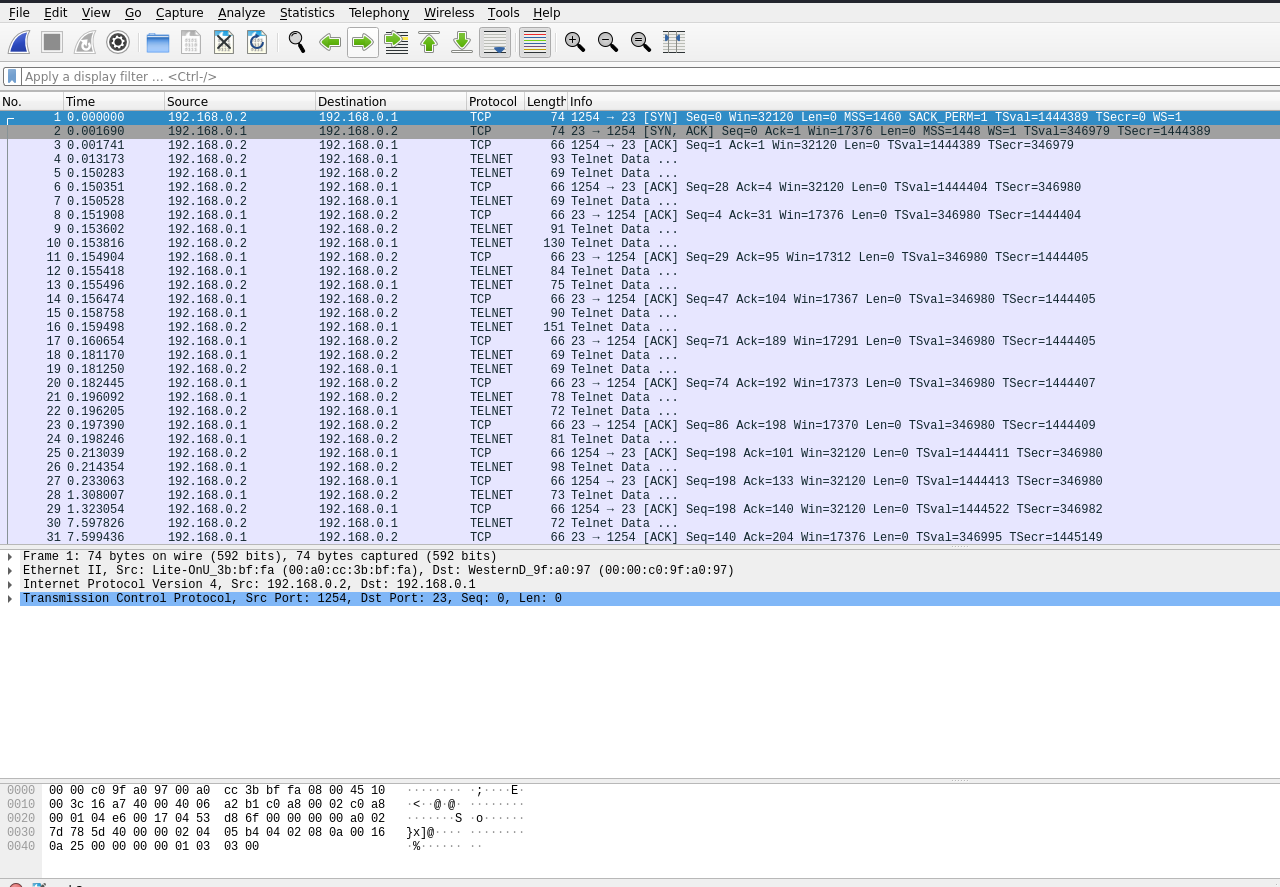Reset text to normal size
This screenshot has height=887, width=1280.
click(x=641, y=42)
